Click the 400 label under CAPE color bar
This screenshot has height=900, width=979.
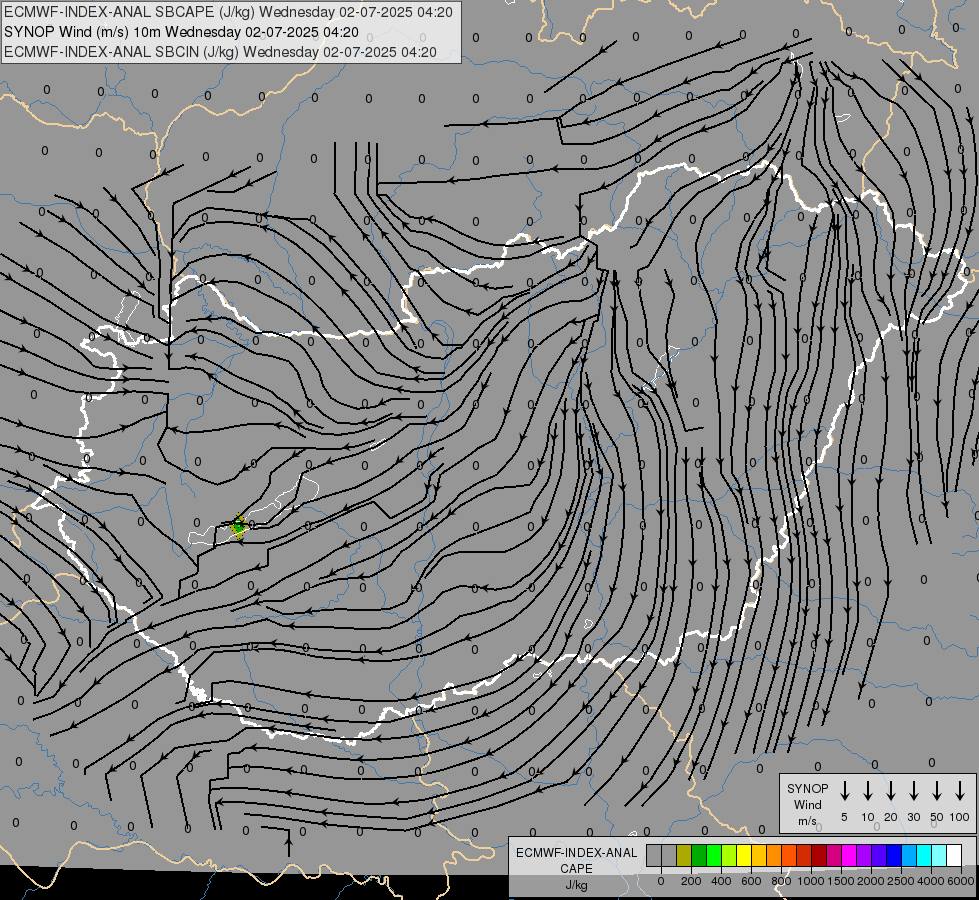click(x=721, y=881)
